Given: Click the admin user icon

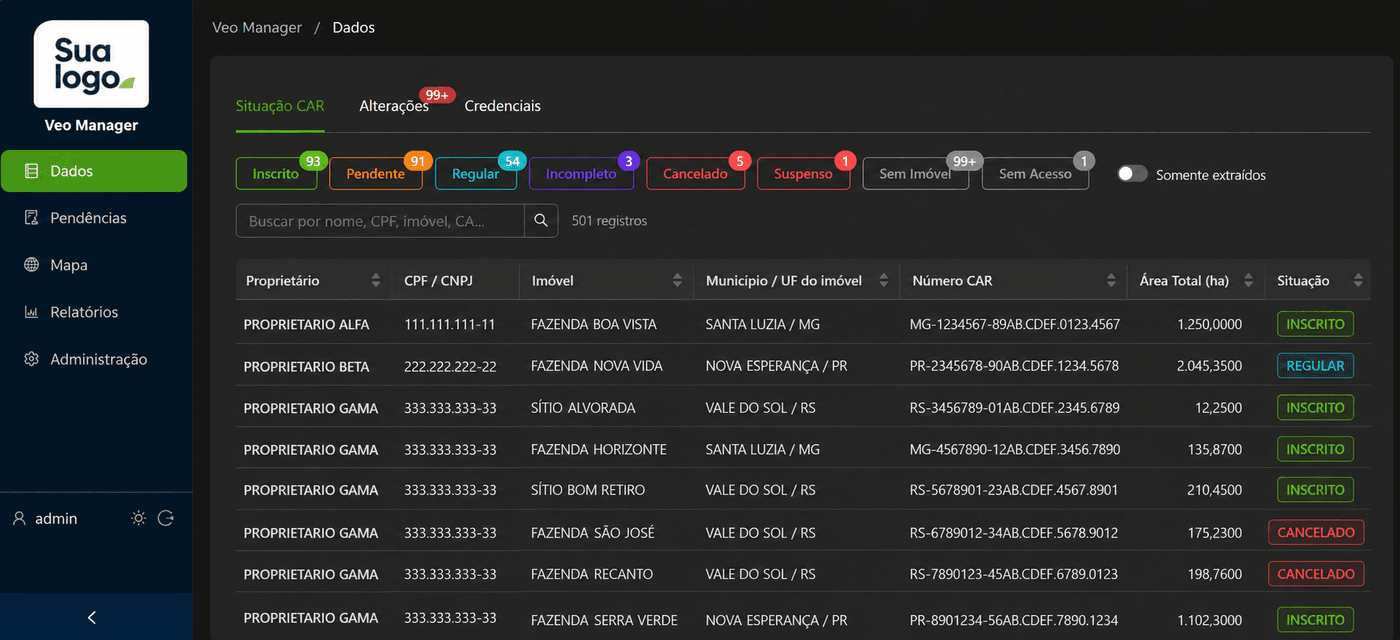Looking at the screenshot, I should point(19,519).
